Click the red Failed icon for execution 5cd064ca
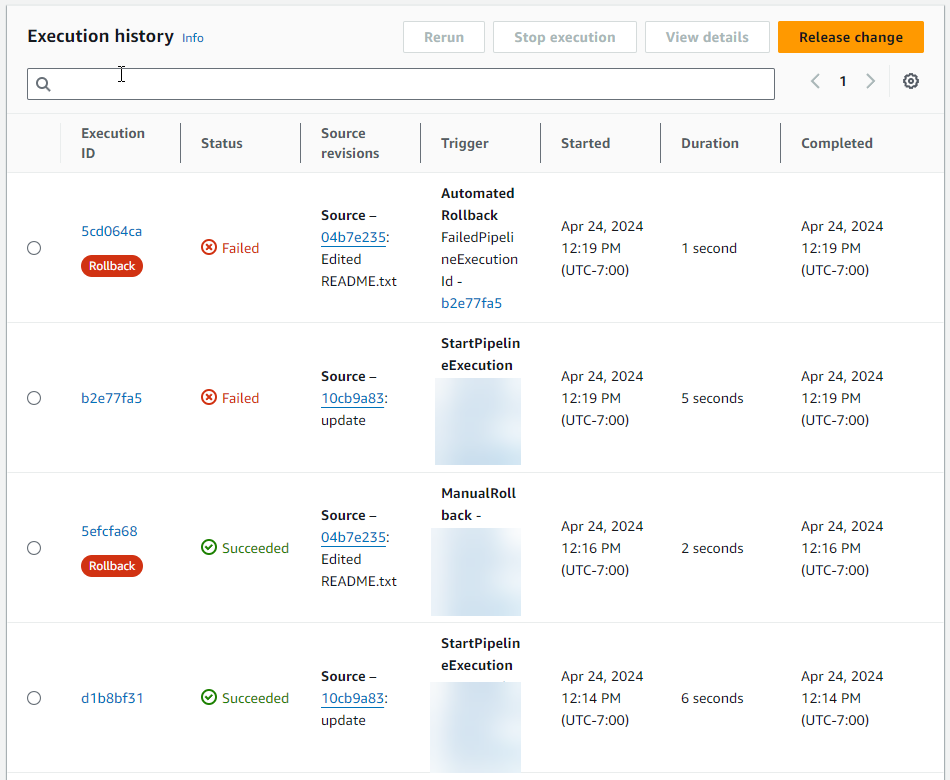Viewport: 950px width, 780px height. [x=208, y=247]
